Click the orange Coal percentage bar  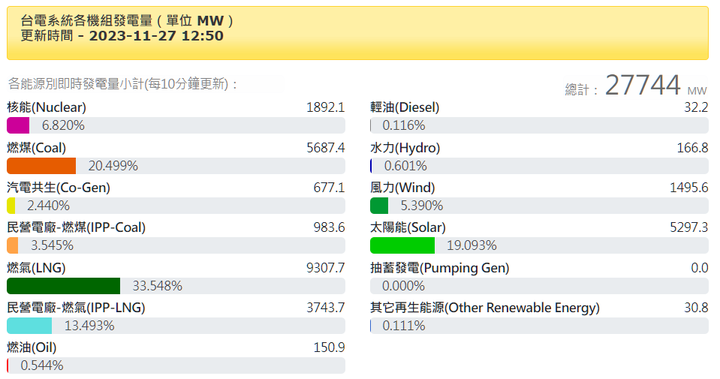[41, 166]
